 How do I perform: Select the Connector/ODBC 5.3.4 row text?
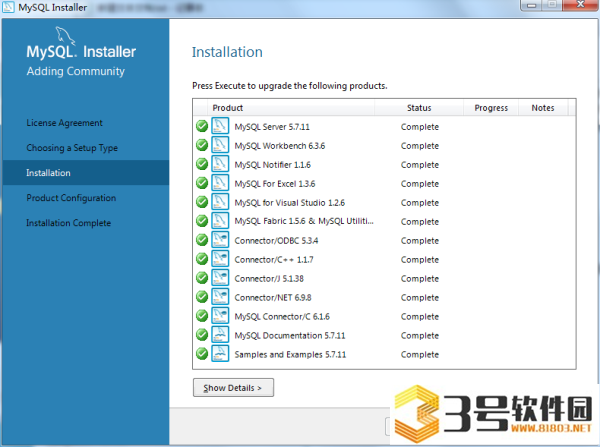[x=276, y=241]
